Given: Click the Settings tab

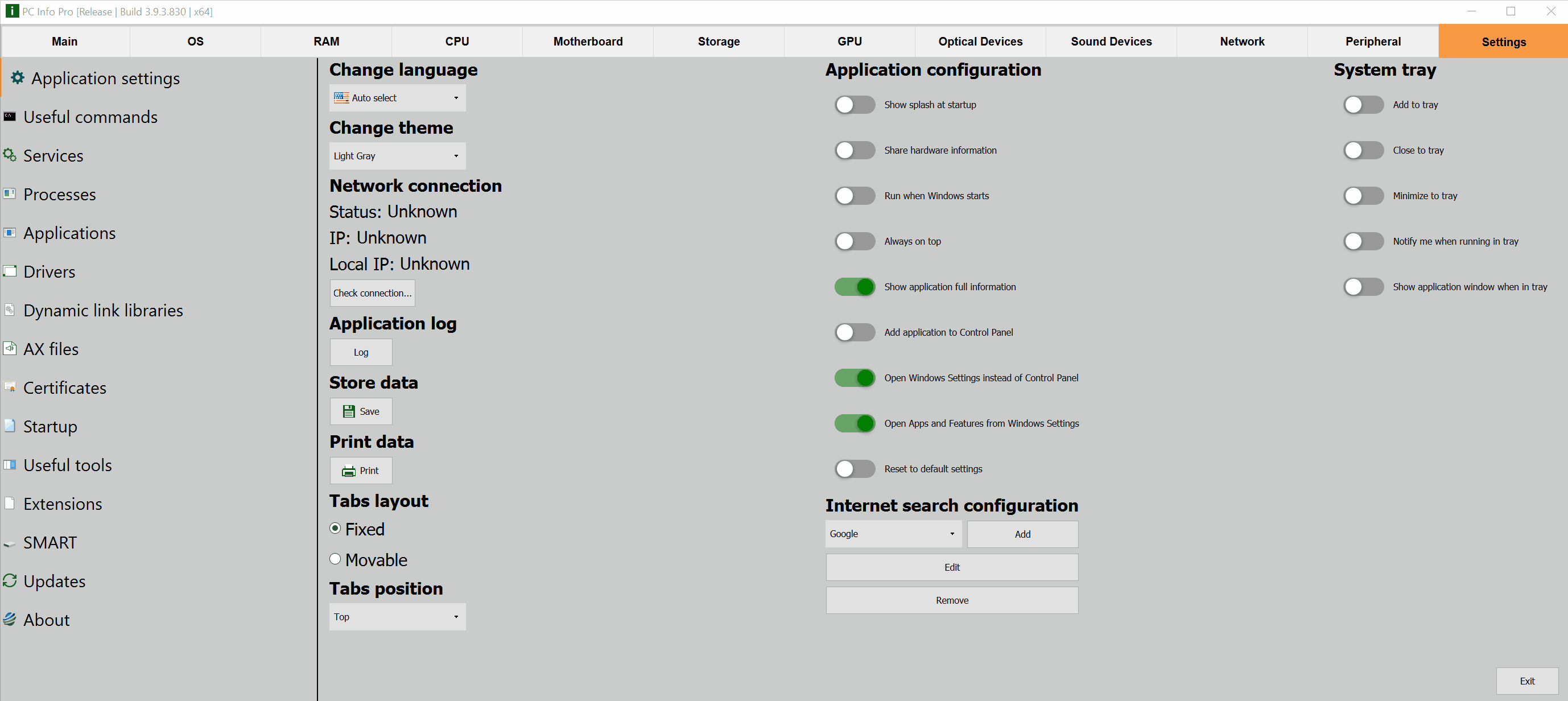Looking at the screenshot, I should pos(1504,42).
